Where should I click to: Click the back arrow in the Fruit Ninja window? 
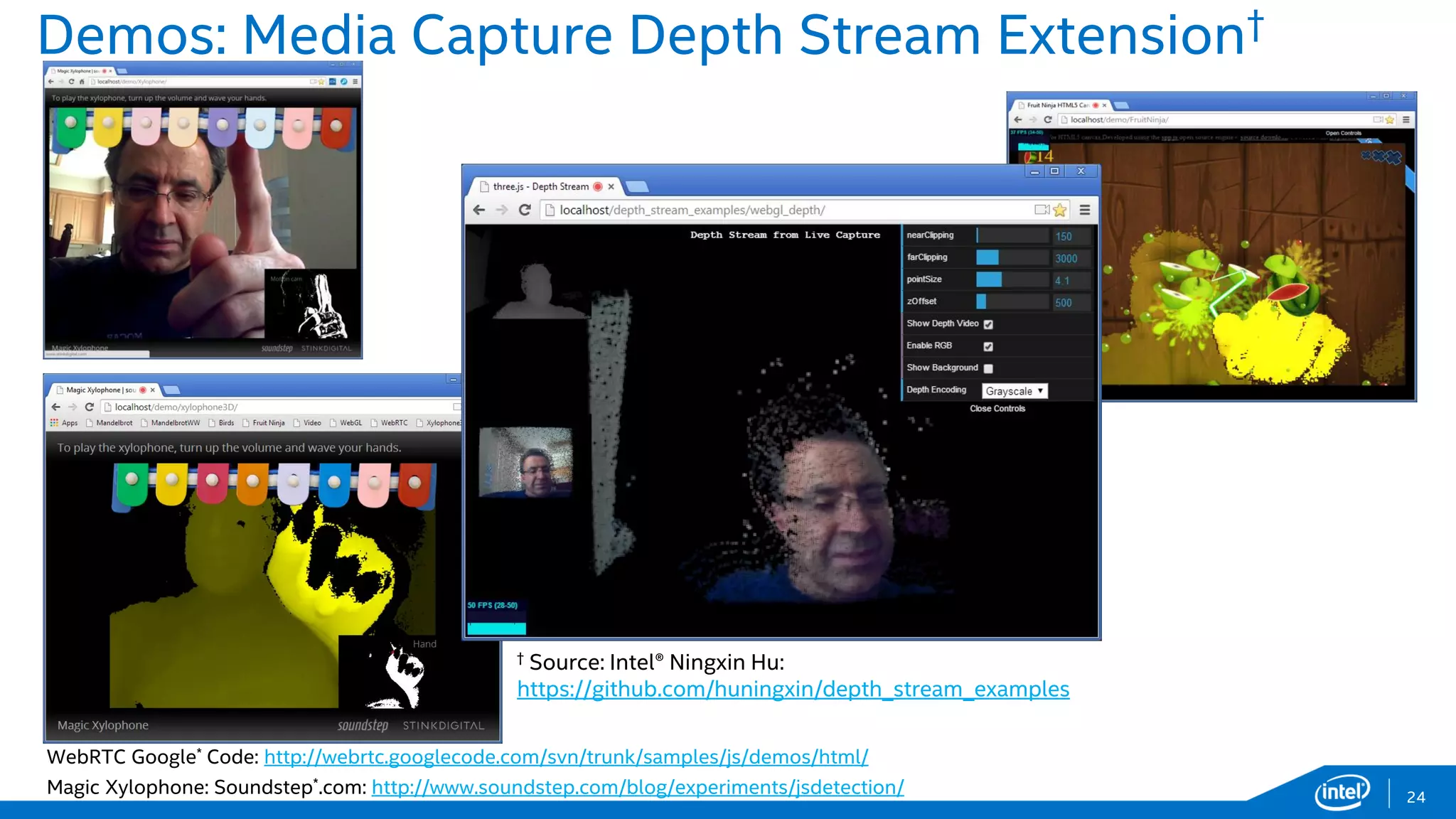[1018, 119]
